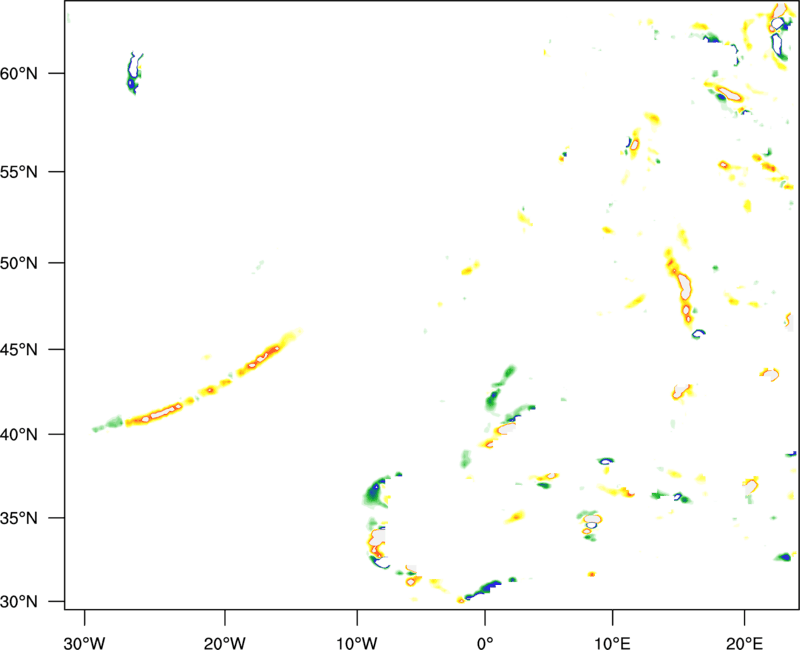Click the 35°N latitude label

[19, 518]
